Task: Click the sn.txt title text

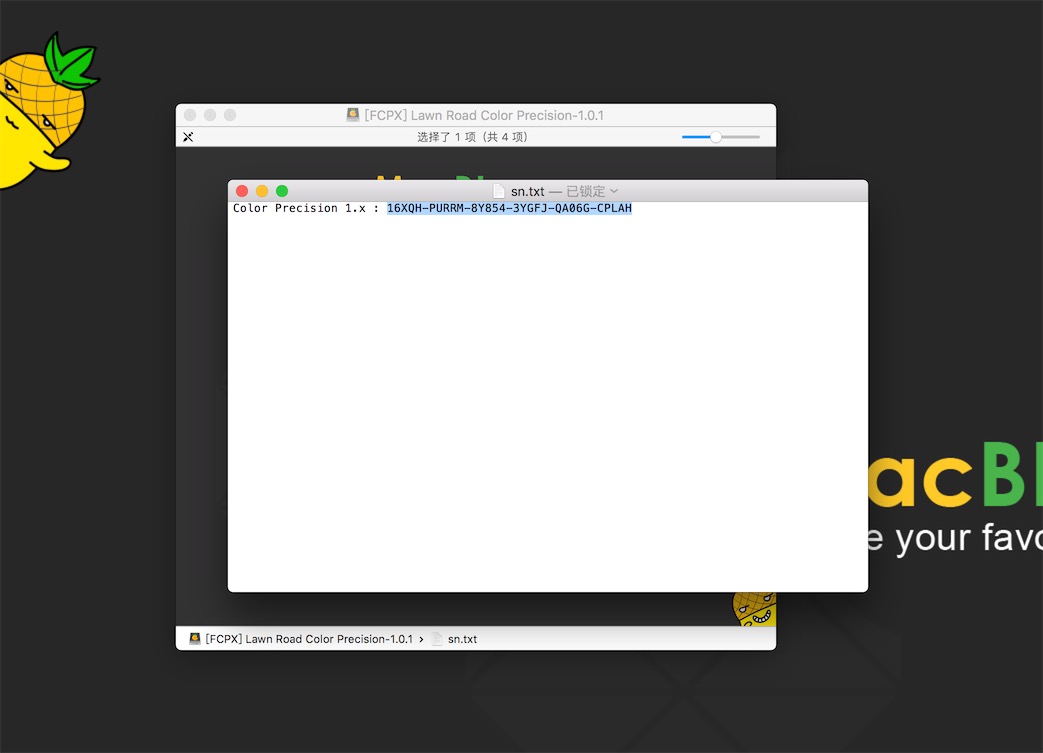Action: click(x=527, y=192)
